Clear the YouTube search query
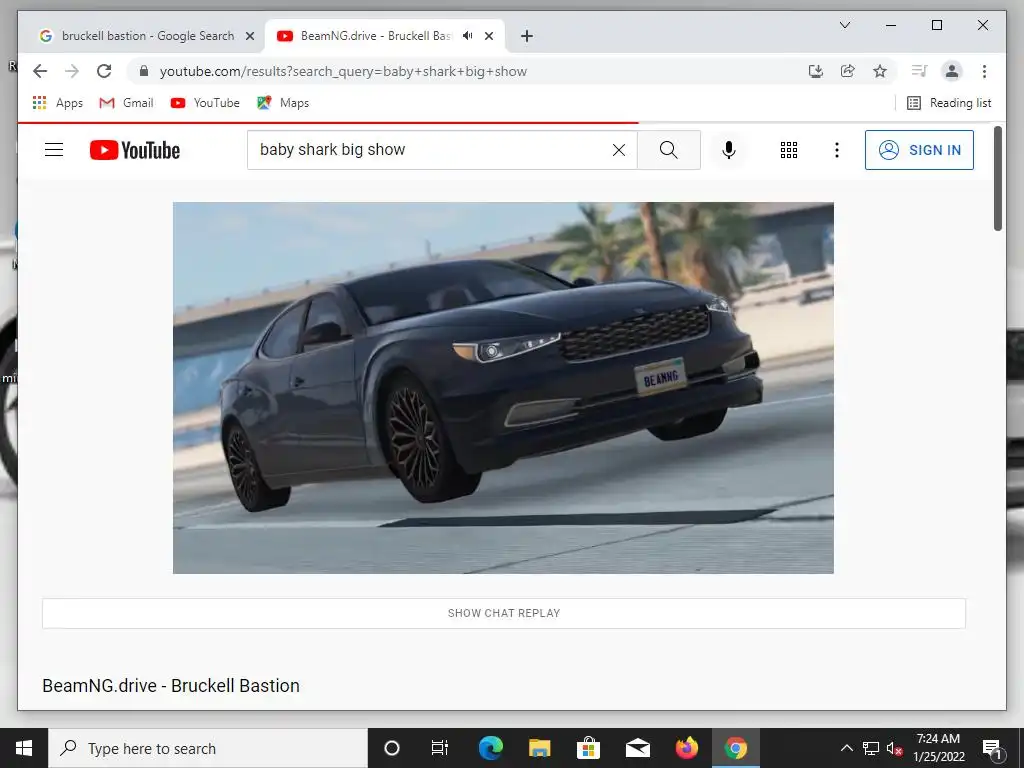Screen dimensions: 1024x768 coord(618,150)
